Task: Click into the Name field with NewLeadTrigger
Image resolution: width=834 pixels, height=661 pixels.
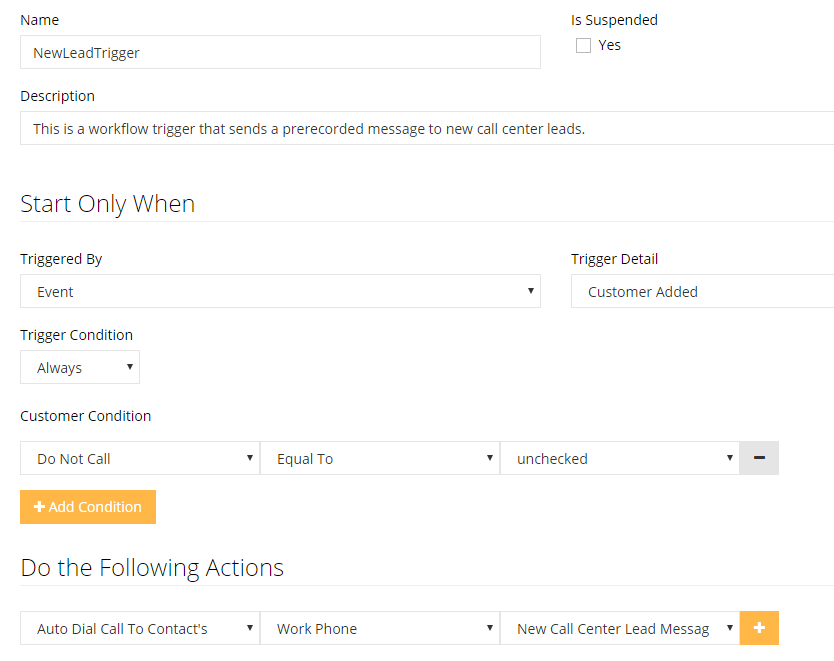Action: 280,52
